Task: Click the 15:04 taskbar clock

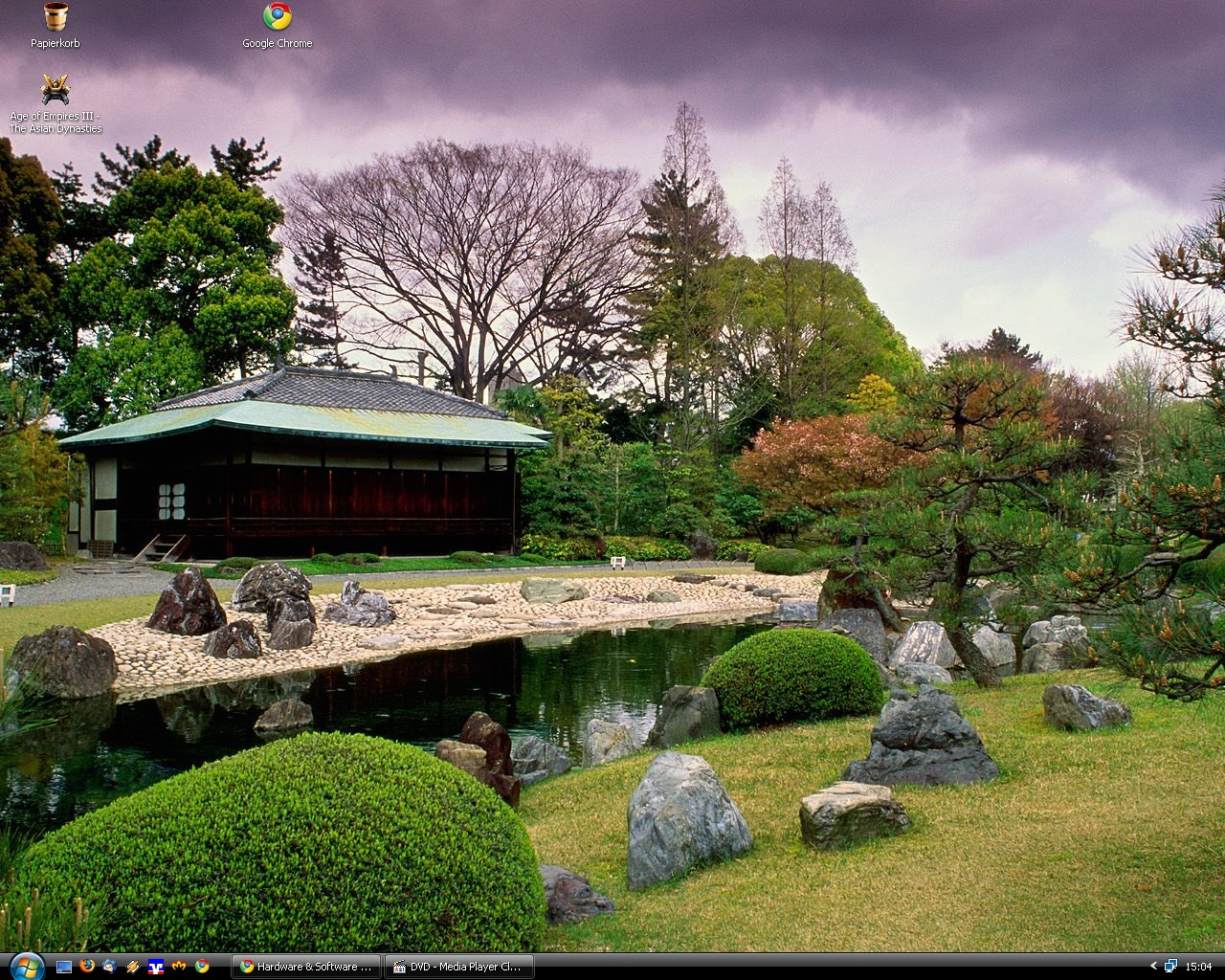Action: [1198, 967]
